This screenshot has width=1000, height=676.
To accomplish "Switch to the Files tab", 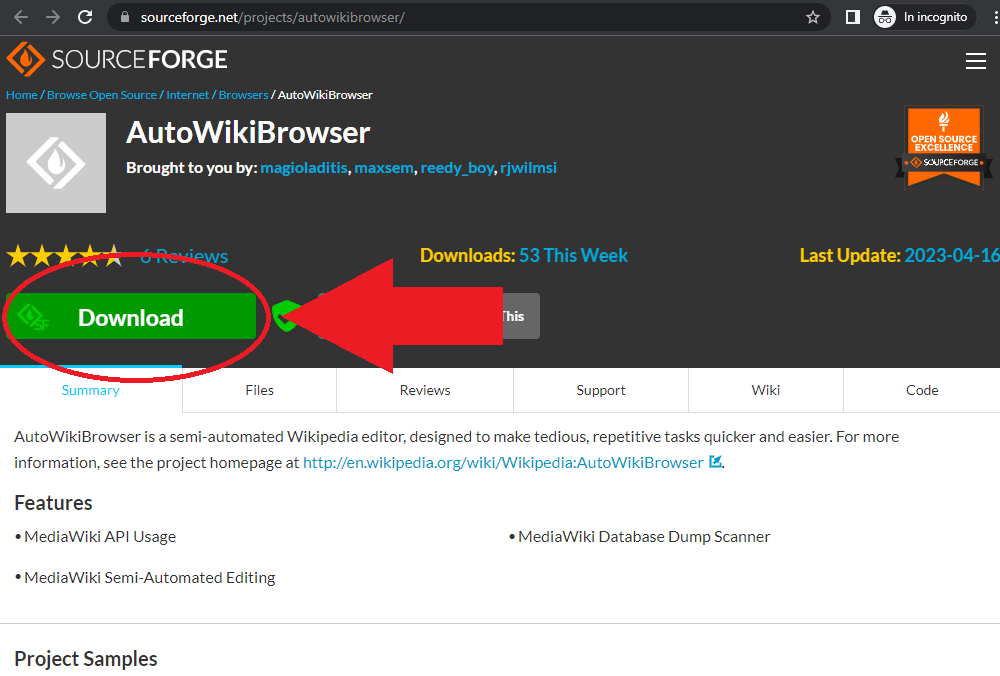I will point(260,390).
